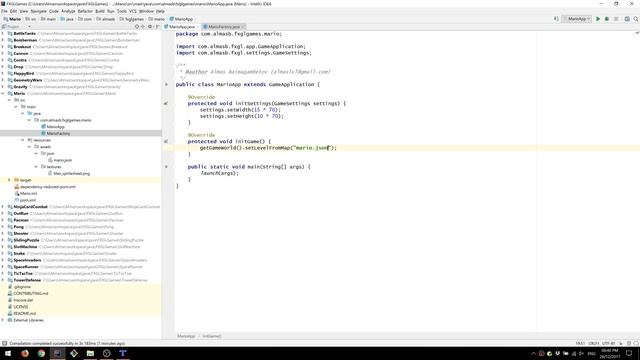Collapse the resources folder

tap(22, 140)
